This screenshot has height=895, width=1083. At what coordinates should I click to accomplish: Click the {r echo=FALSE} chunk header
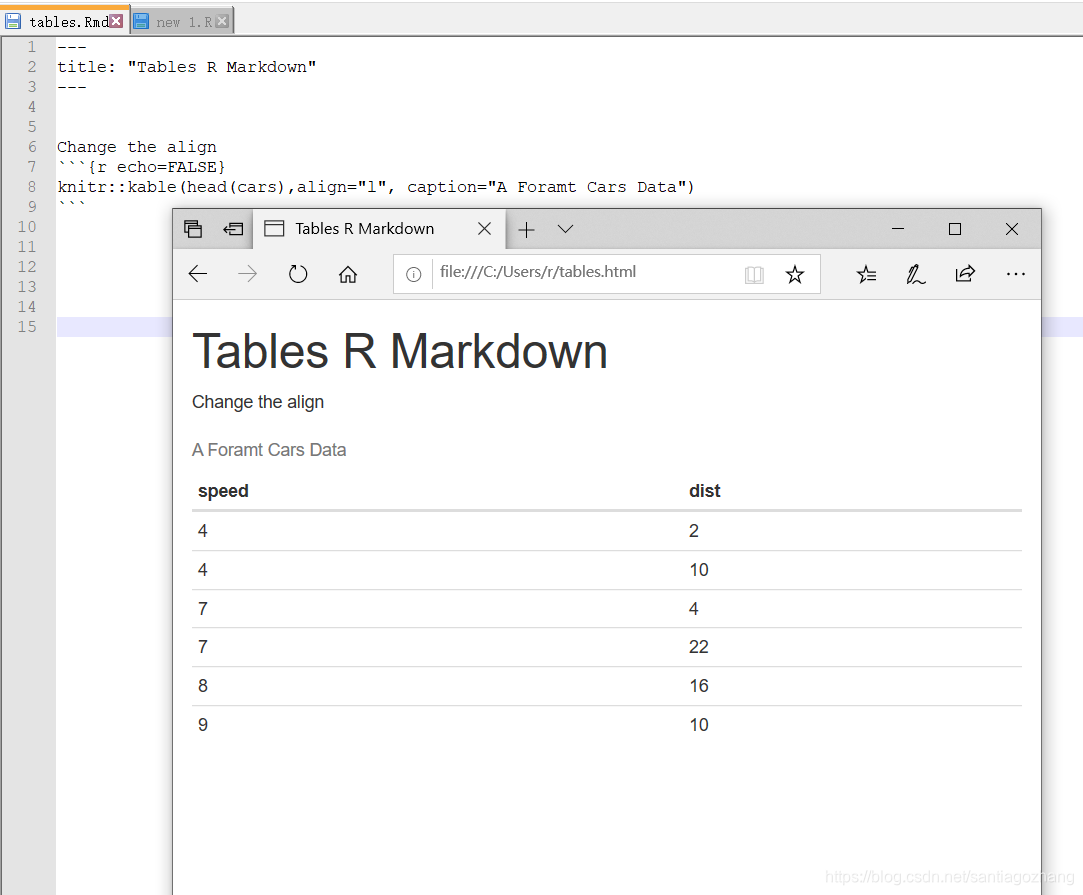(141, 167)
